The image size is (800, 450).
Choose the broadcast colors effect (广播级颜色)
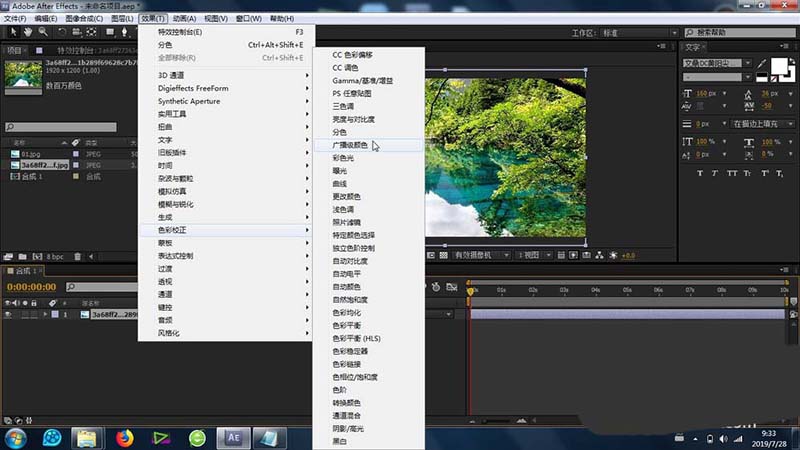click(349, 145)
